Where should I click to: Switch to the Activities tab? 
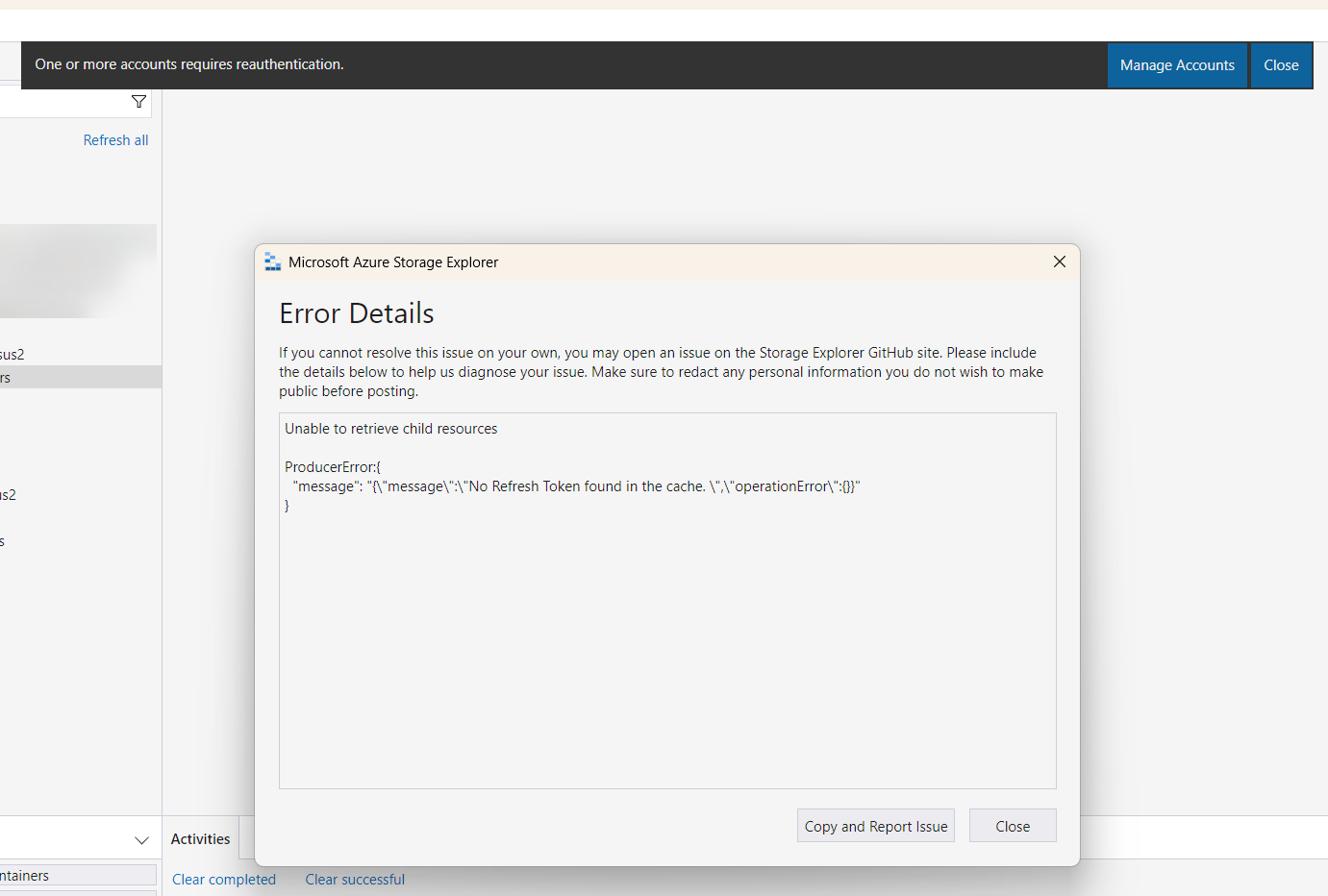[200, 839]
